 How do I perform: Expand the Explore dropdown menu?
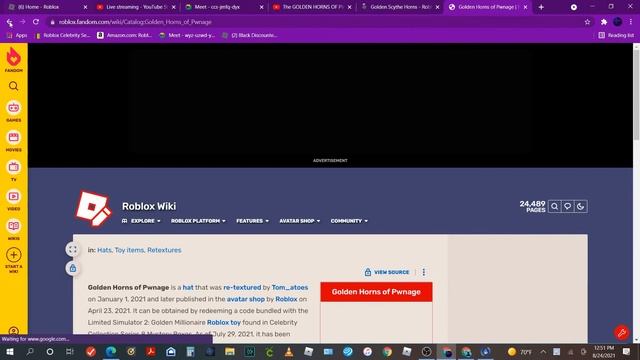(142, 221)
